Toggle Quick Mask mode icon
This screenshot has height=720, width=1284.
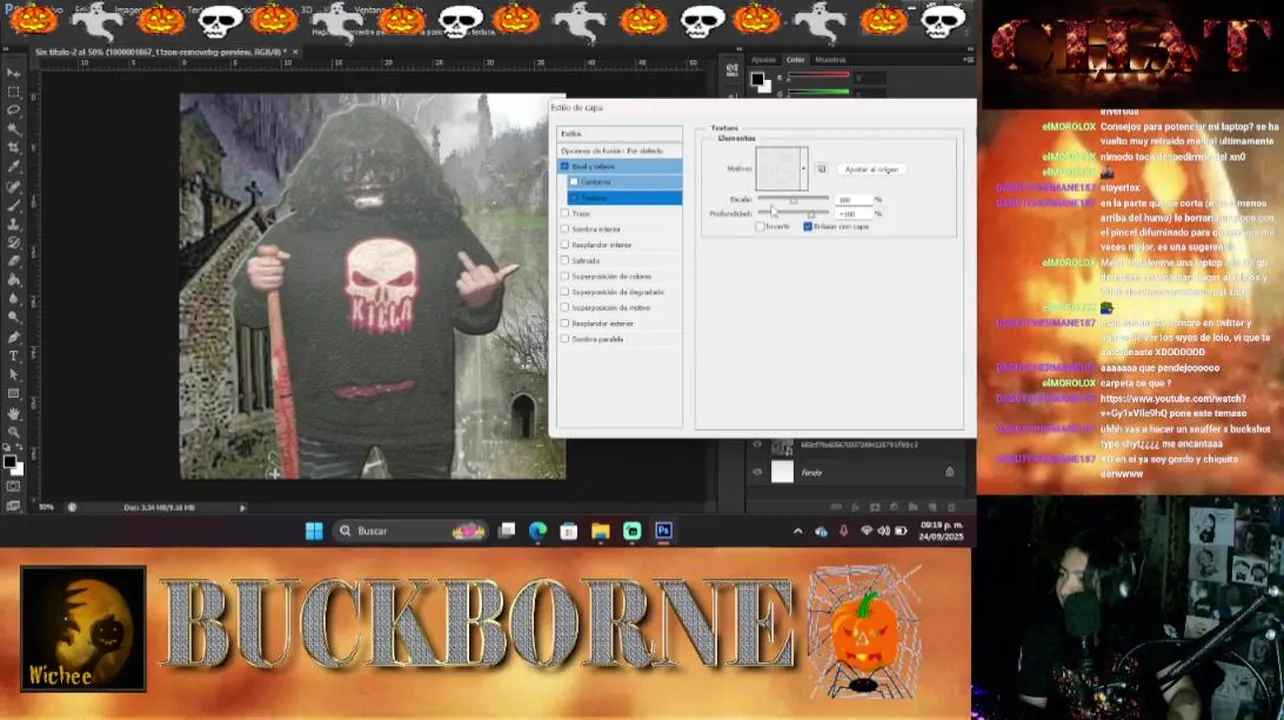point(13,486)
